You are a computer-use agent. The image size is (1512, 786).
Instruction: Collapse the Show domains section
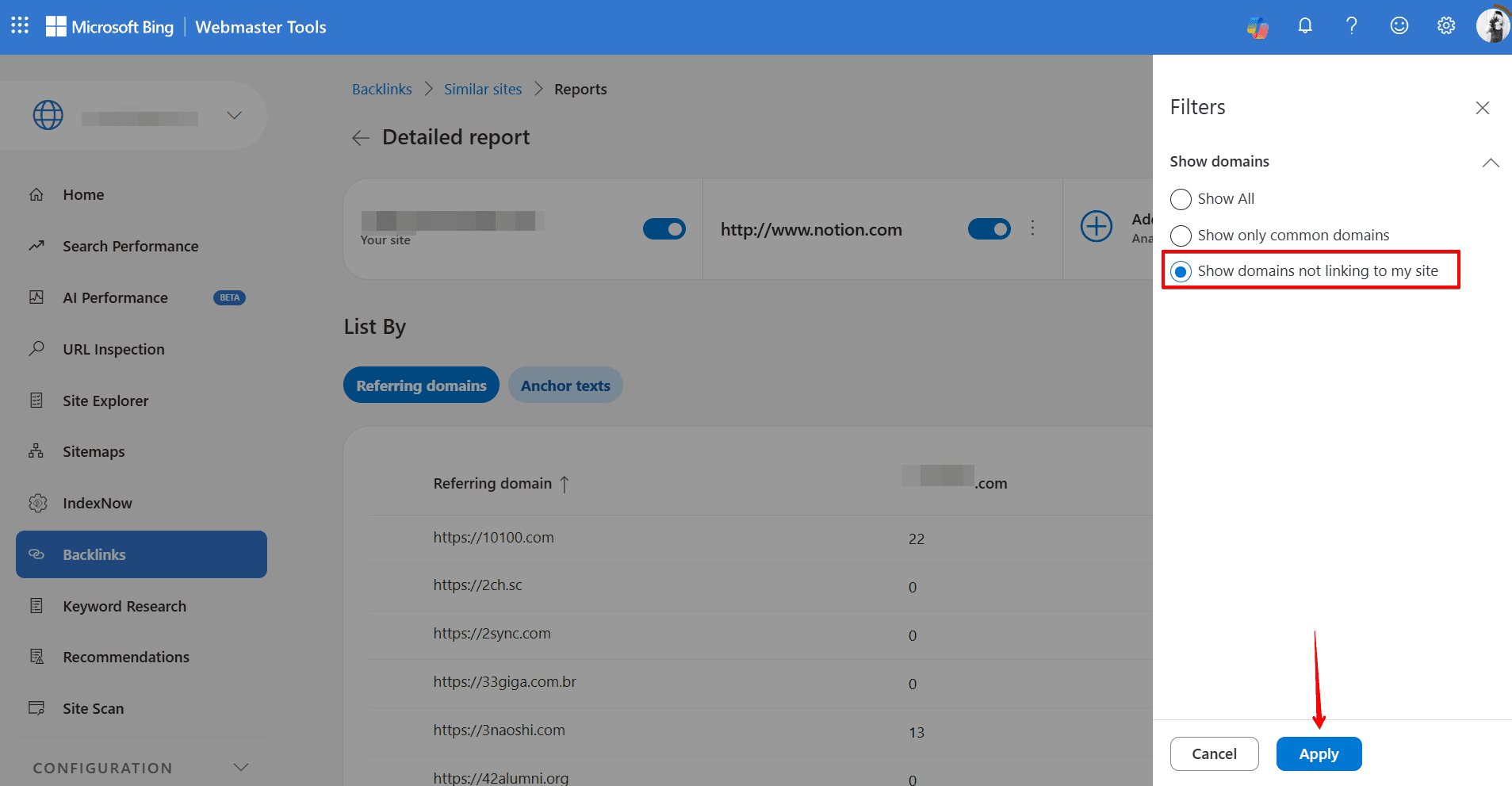point(1491,163)
